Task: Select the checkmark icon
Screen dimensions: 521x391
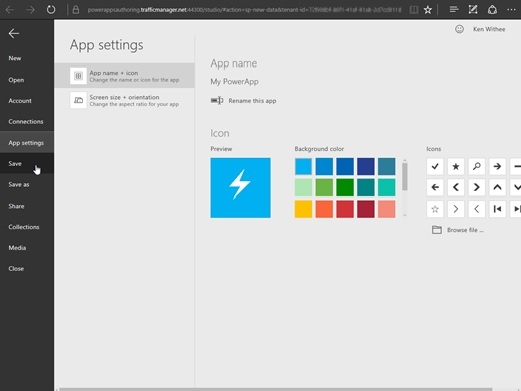Action: click(435, 166)
